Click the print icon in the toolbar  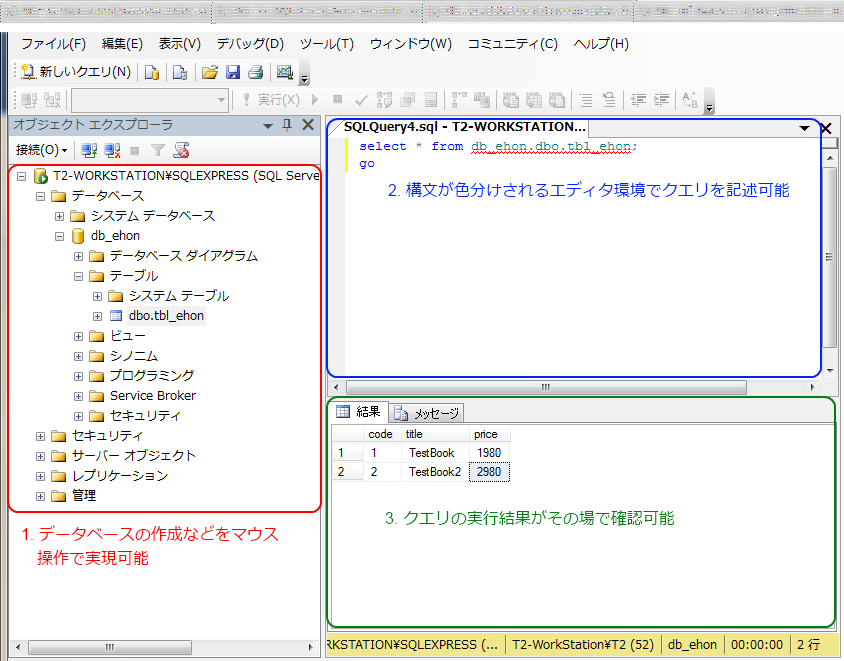(x=255, y=72)
